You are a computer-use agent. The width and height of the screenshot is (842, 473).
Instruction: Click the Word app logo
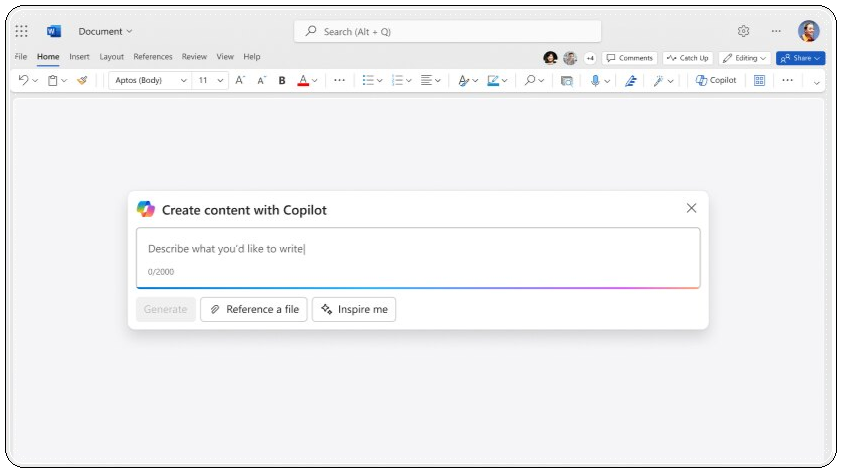point(54,31)
